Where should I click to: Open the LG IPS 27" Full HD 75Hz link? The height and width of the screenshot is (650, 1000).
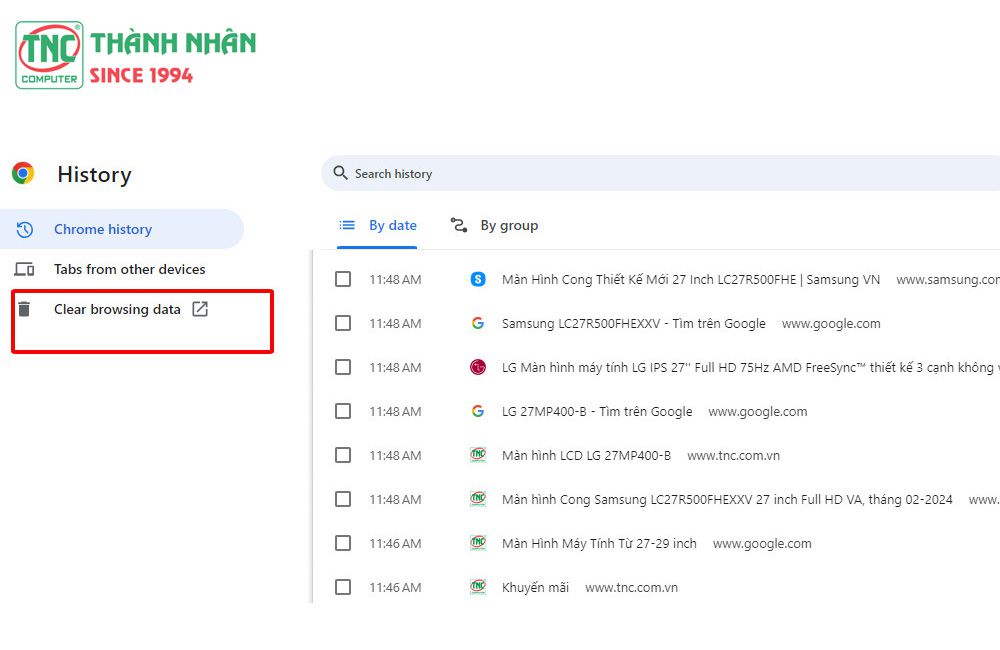(x=751, y=367)
